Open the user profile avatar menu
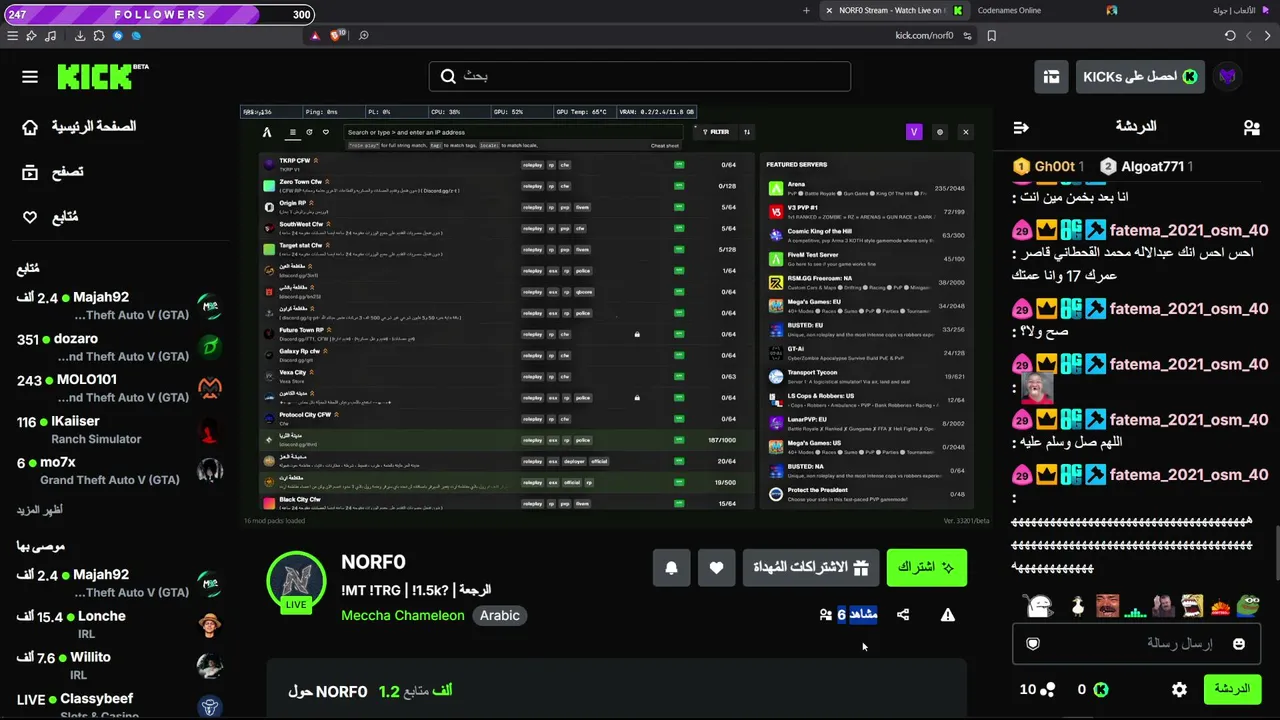Image resolution: width=1280 pixels, height=720 pixels. coord(1228,77)
